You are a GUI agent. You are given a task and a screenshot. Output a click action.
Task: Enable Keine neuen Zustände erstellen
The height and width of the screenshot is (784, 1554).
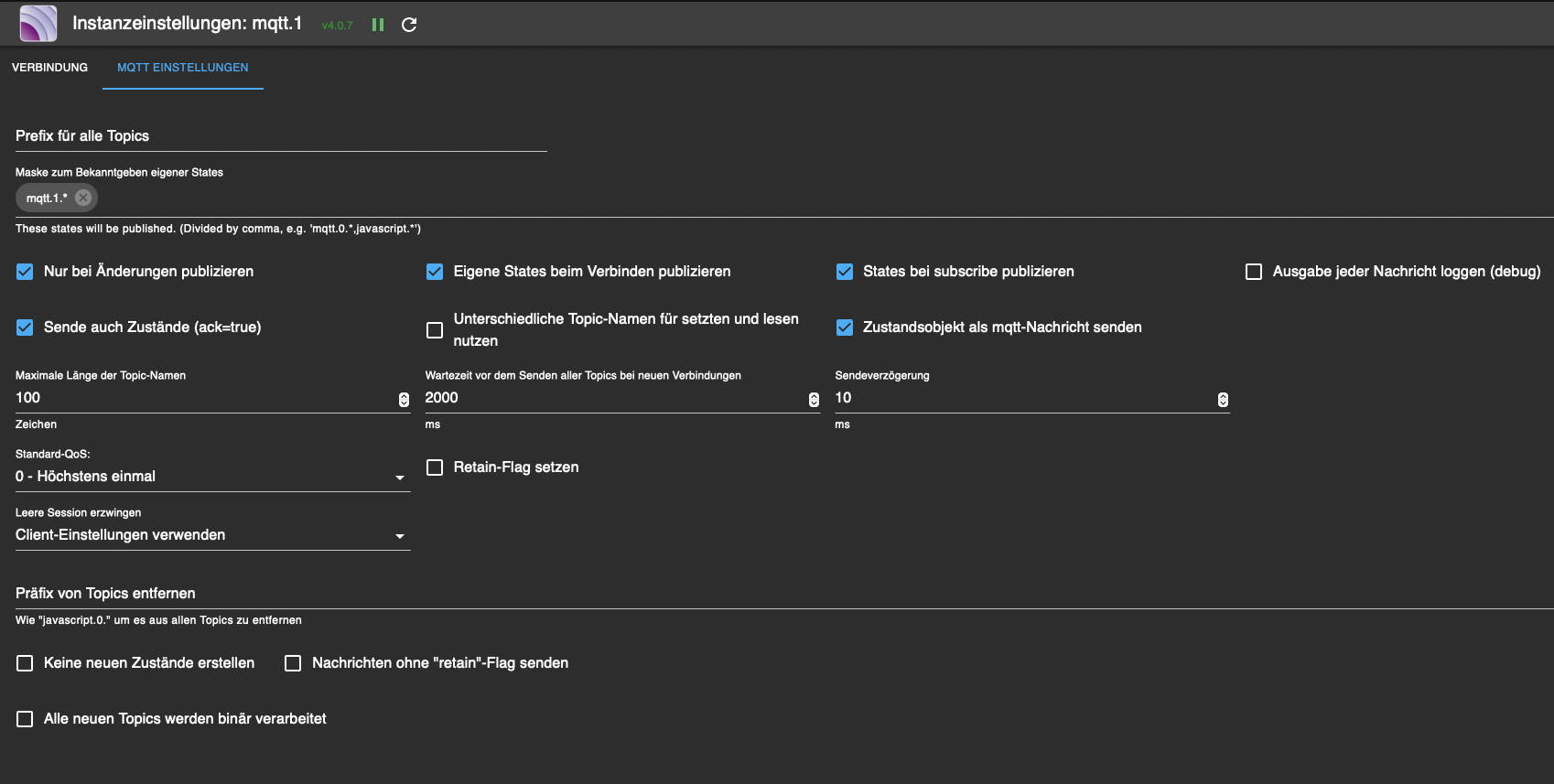[25, 663]
